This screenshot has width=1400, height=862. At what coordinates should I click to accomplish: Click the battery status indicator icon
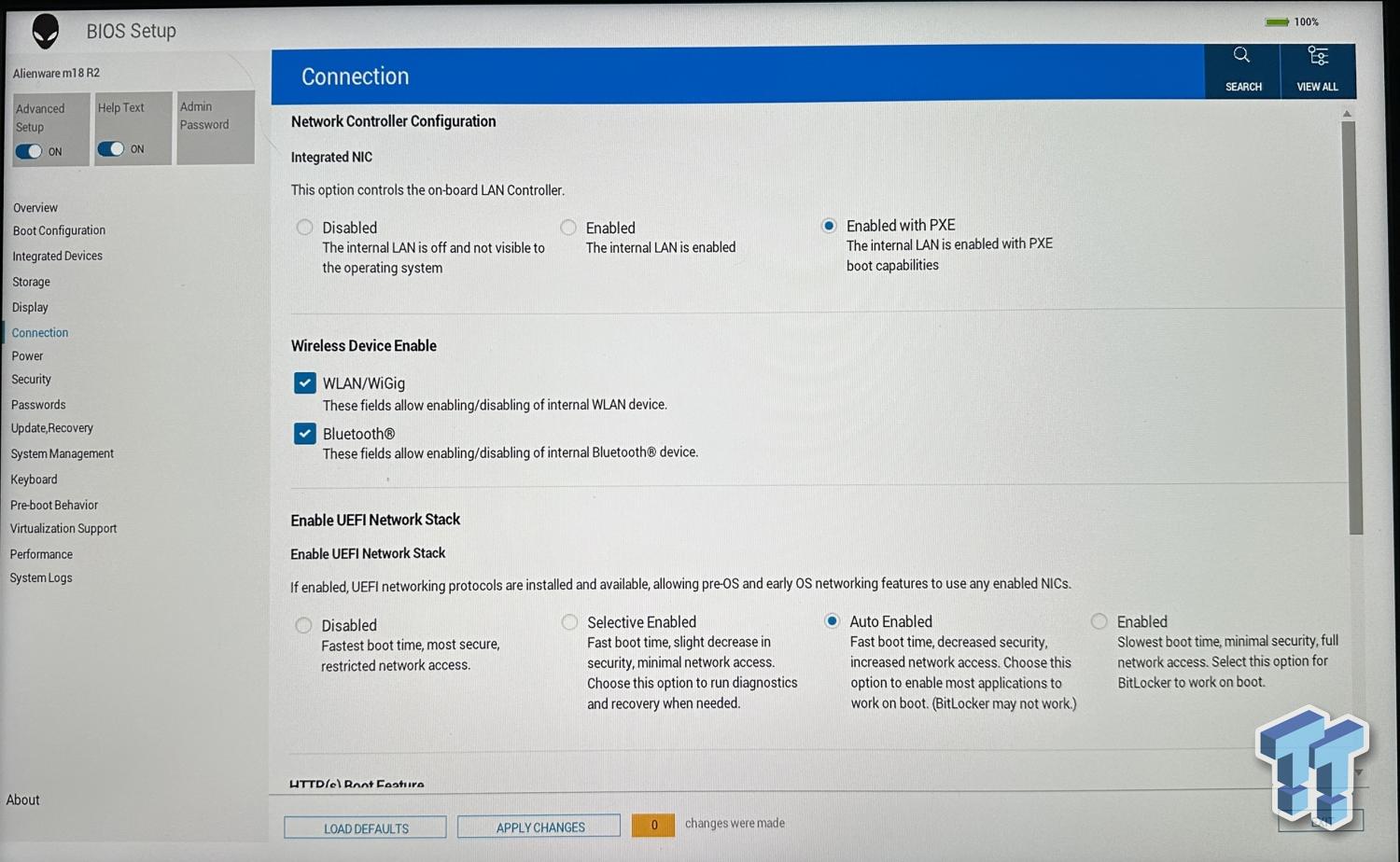tap(1277, 21)
